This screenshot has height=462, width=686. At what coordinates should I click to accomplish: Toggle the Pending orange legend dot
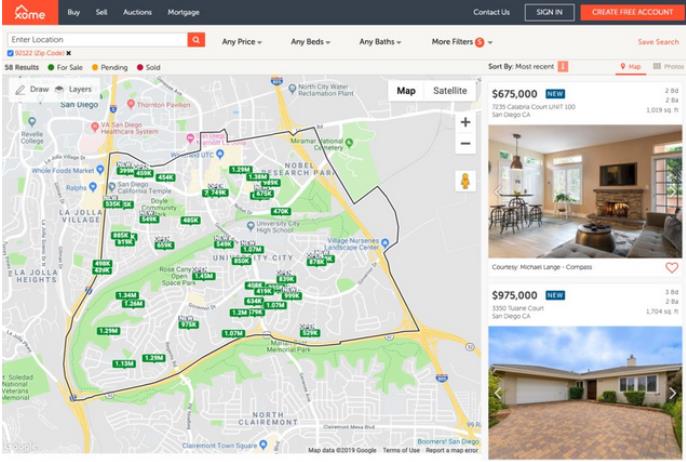coord(95,67)
